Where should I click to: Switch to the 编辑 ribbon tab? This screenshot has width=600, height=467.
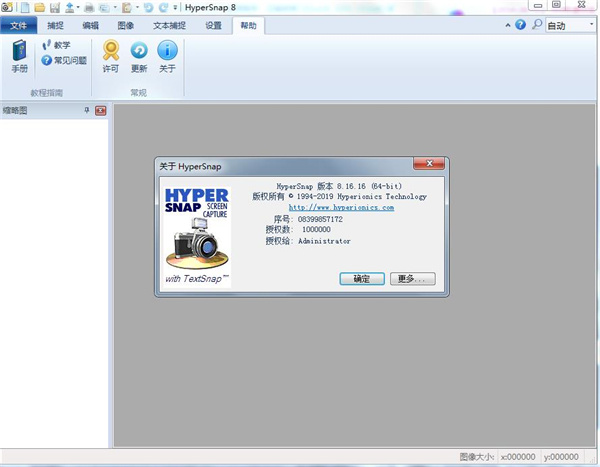91,25
